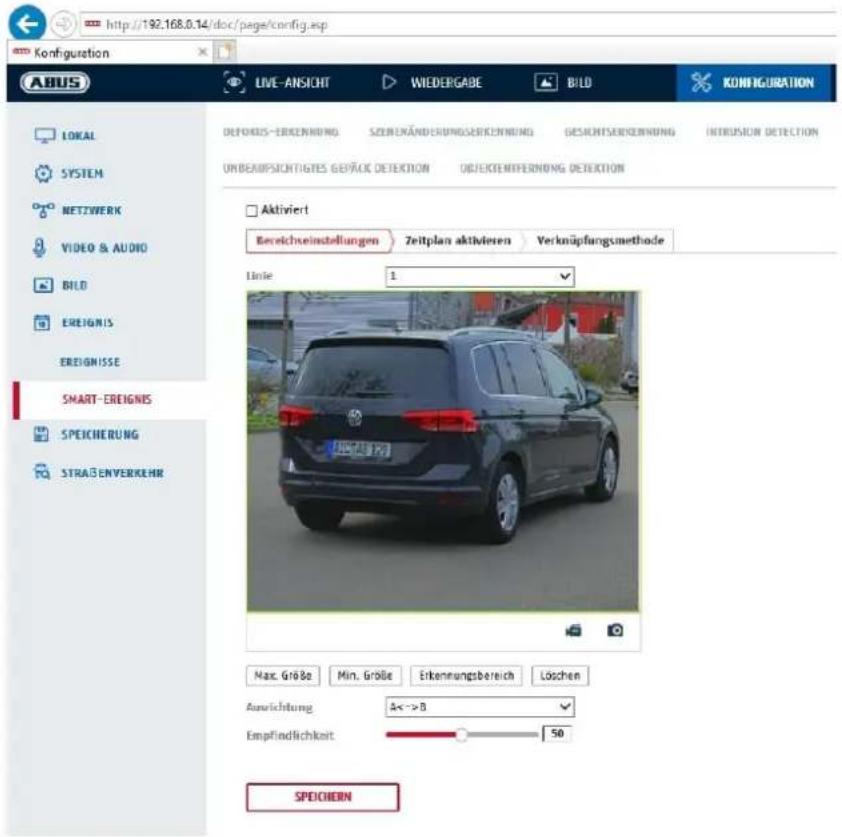Open Video & Audio settings

pyautogui.click(x=106, y=248)
